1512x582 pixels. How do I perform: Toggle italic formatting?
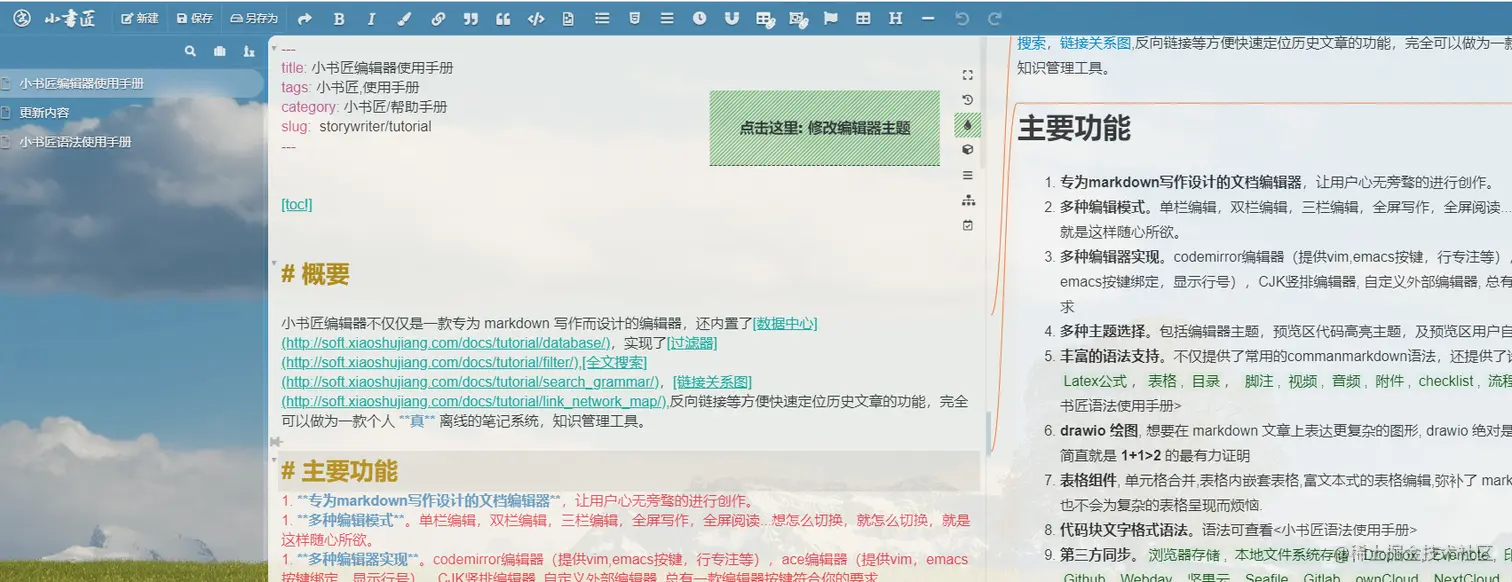tap(372, 19)
